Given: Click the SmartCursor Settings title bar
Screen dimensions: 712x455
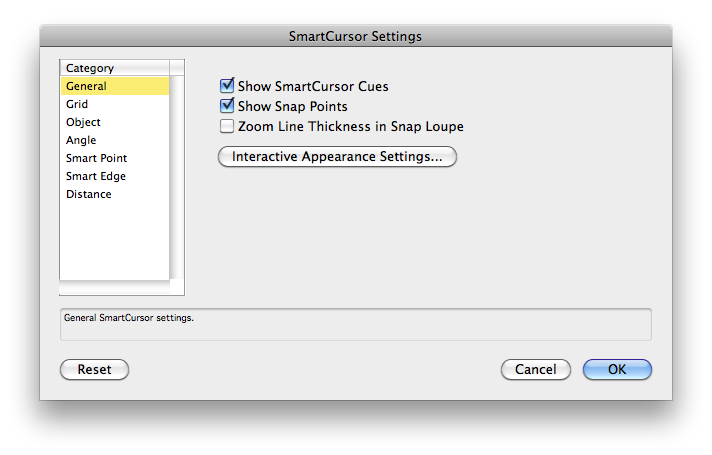Looking at the screenshot, I should (x=355, y=36).
